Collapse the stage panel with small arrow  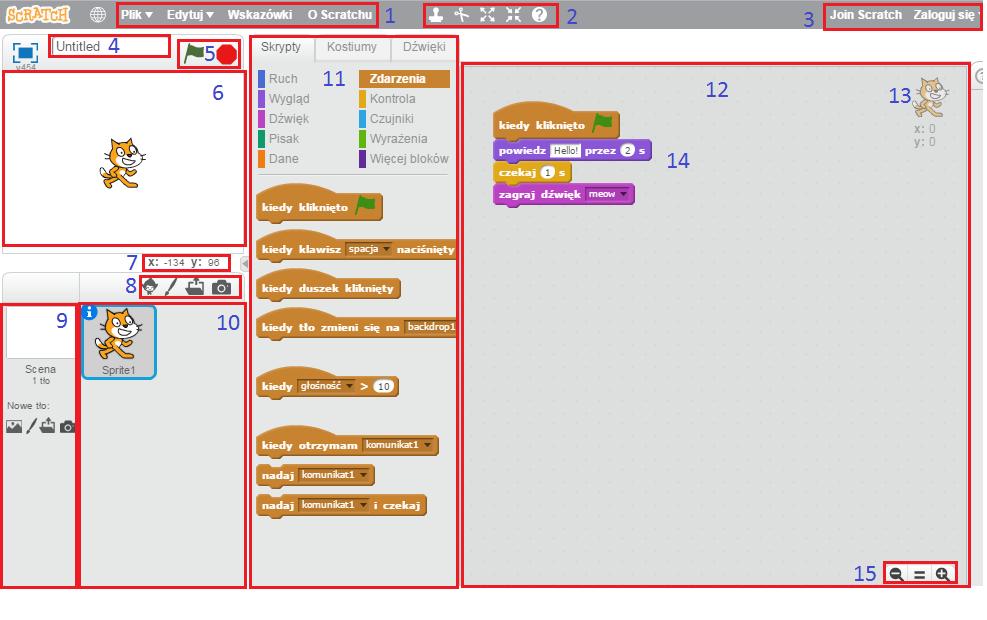tap(244, 264)
